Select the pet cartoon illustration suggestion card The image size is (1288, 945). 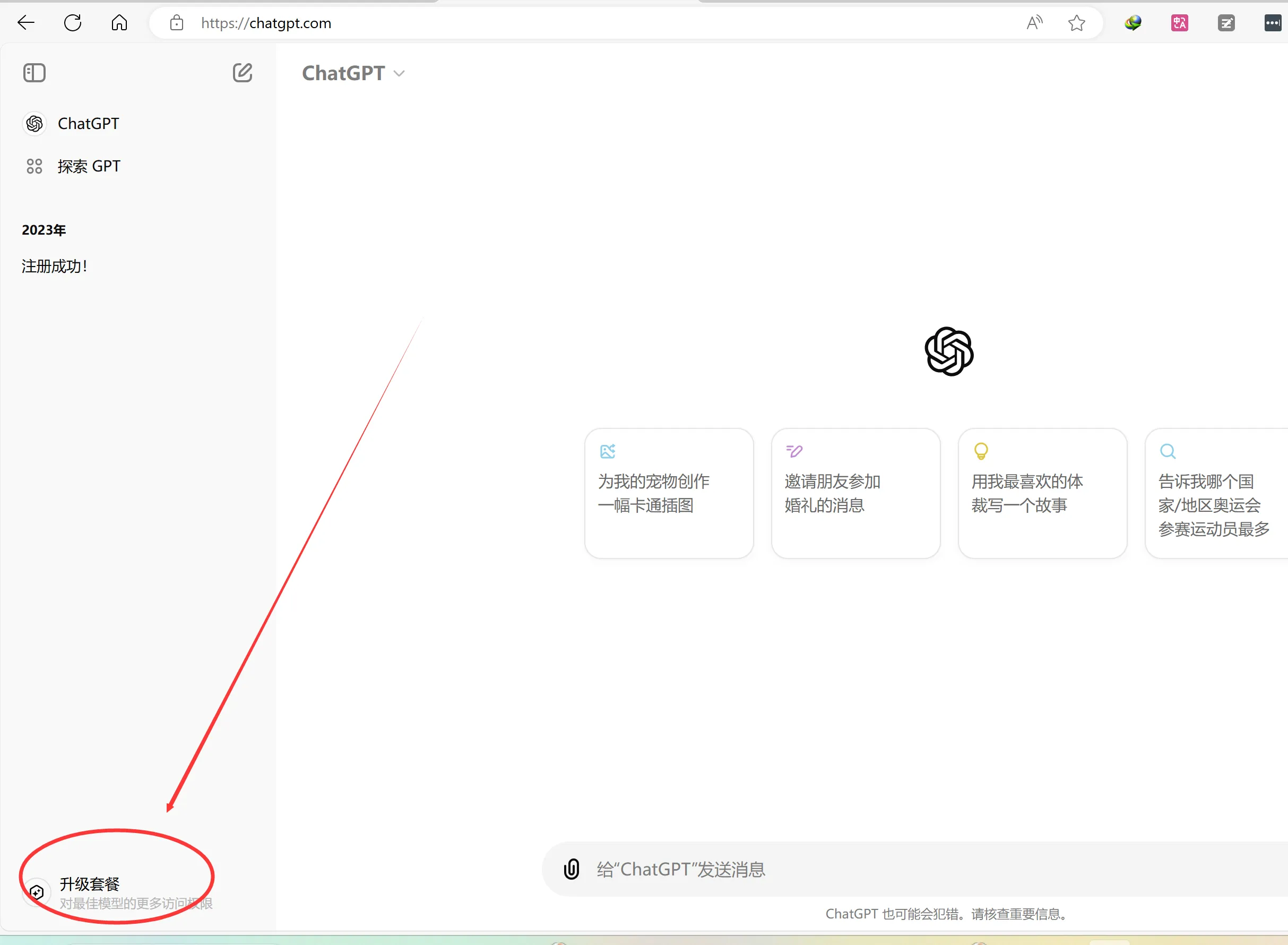pyautogui.click(x=668, y=493)
